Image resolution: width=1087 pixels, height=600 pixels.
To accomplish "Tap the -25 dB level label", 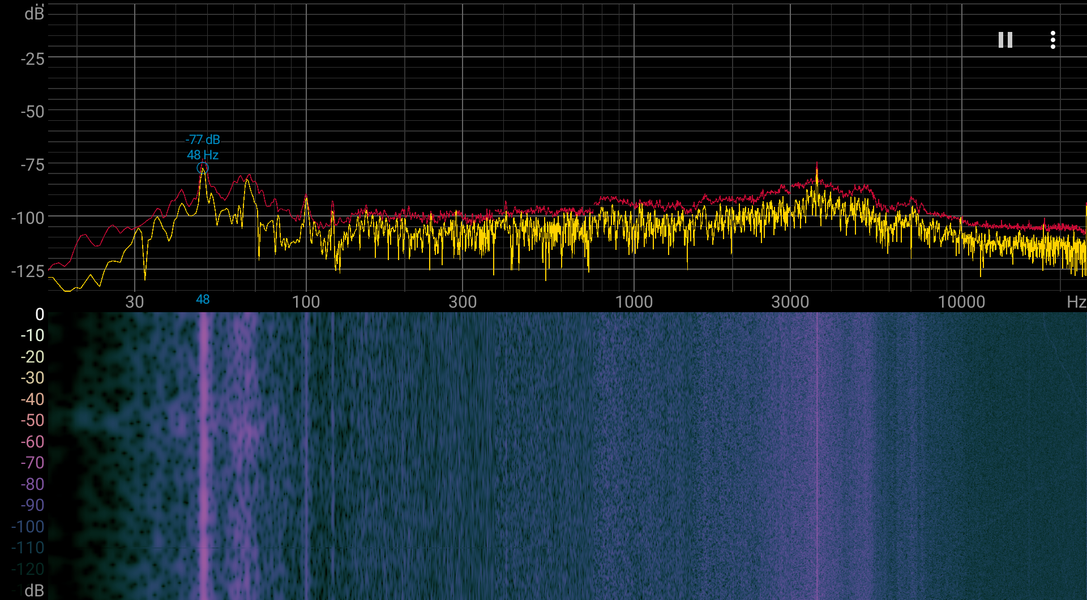I will pos(33,59).
